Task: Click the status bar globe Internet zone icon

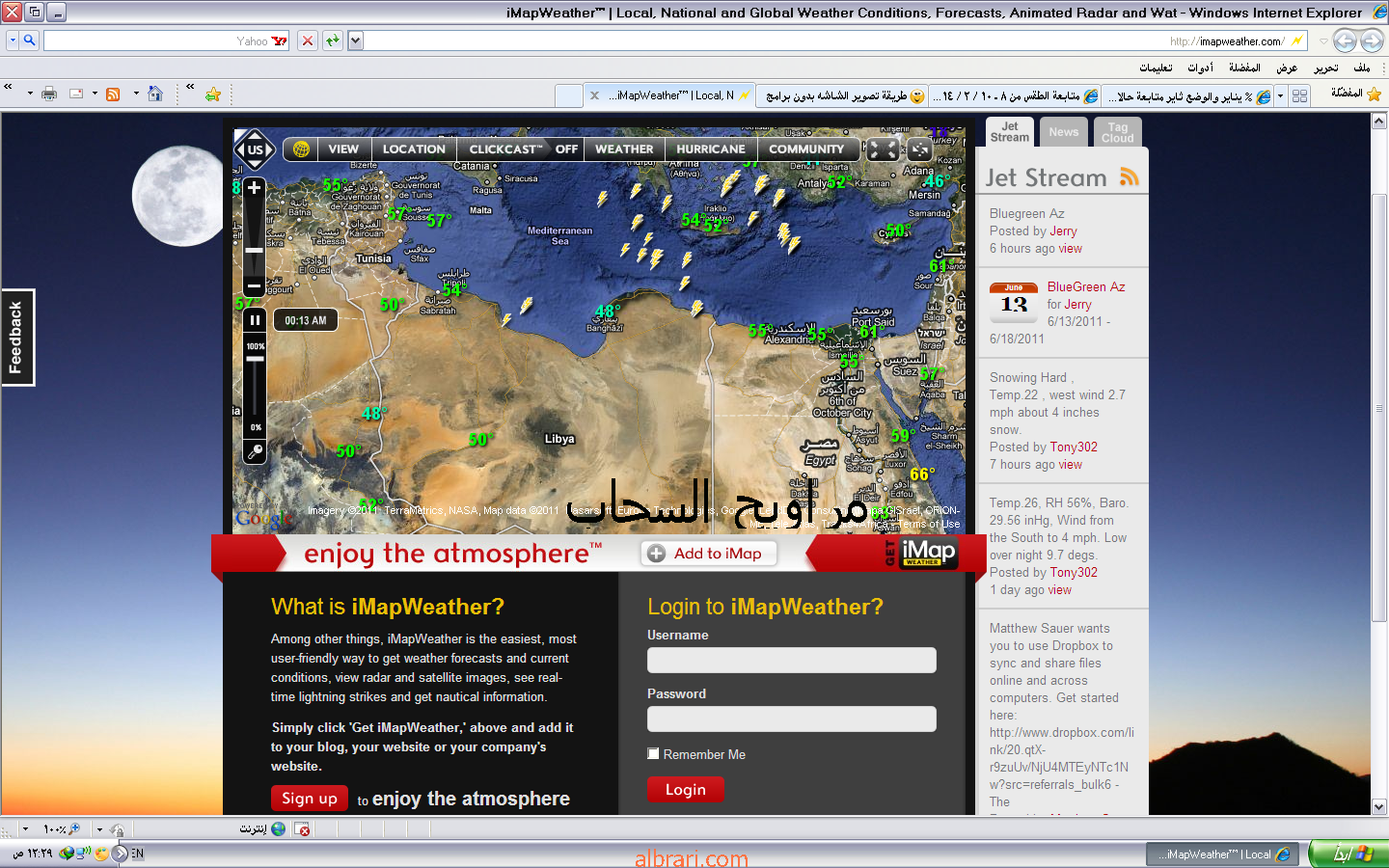Action: pos(279,828)
